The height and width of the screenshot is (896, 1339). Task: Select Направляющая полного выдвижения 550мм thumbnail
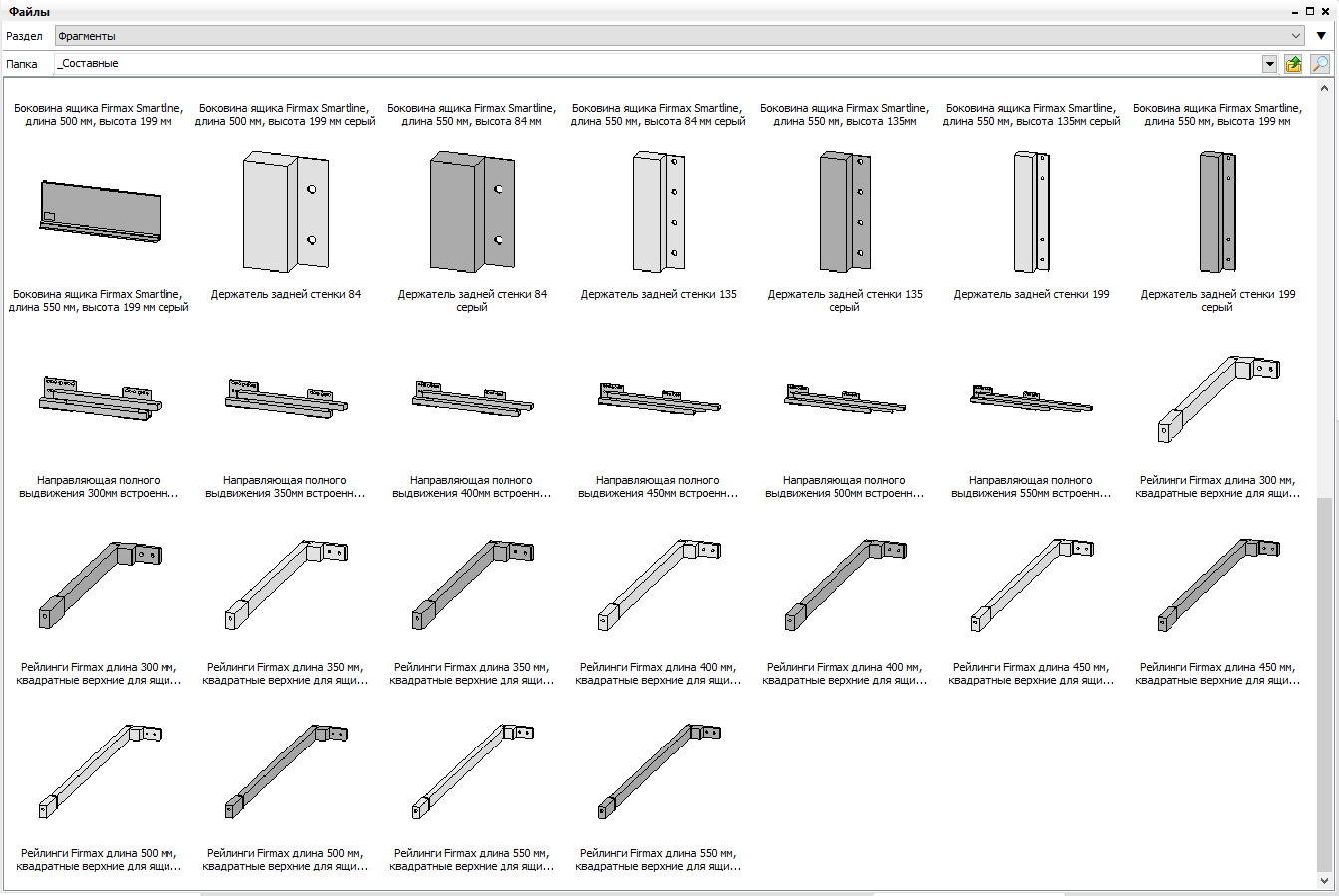click(x=1032, y=398)
